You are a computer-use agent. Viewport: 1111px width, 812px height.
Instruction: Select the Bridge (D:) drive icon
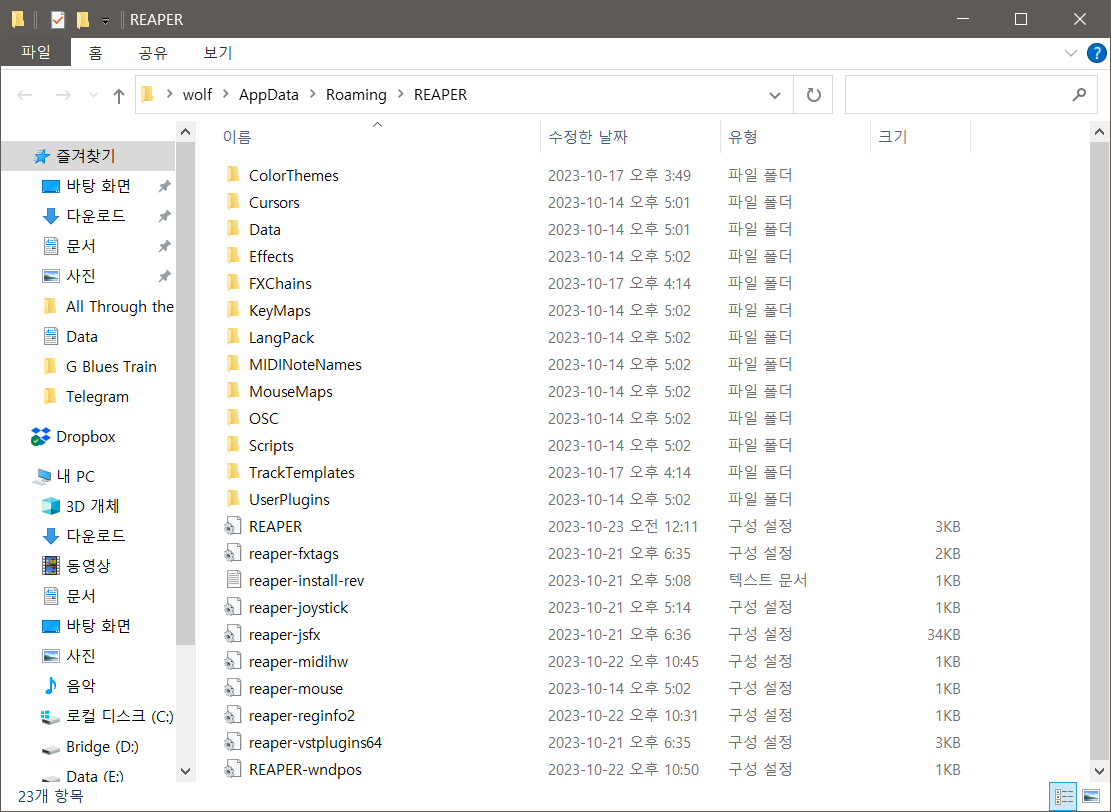50,748
